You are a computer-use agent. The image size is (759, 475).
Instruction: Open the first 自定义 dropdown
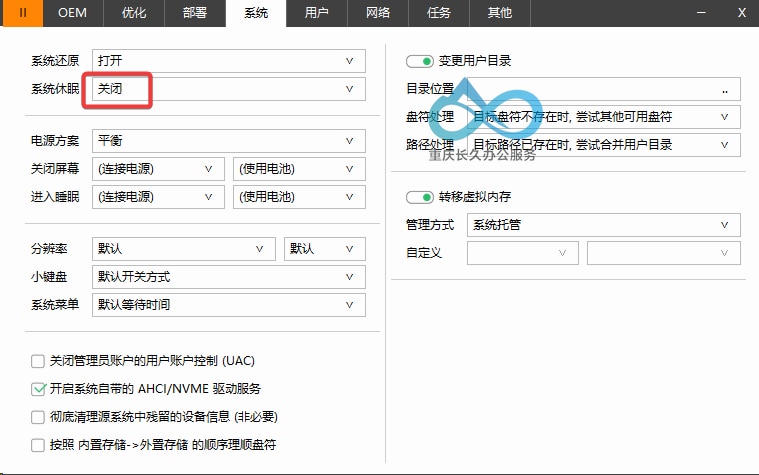click(523, 253)
